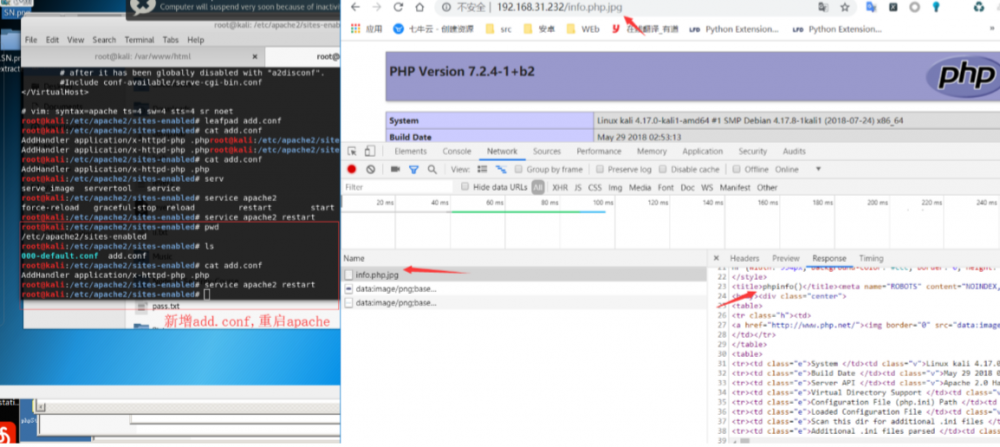Viewport: 1000px width, 447px height.
Task: Bookmark this page with the star icon
Action: [x=845, y=7]
